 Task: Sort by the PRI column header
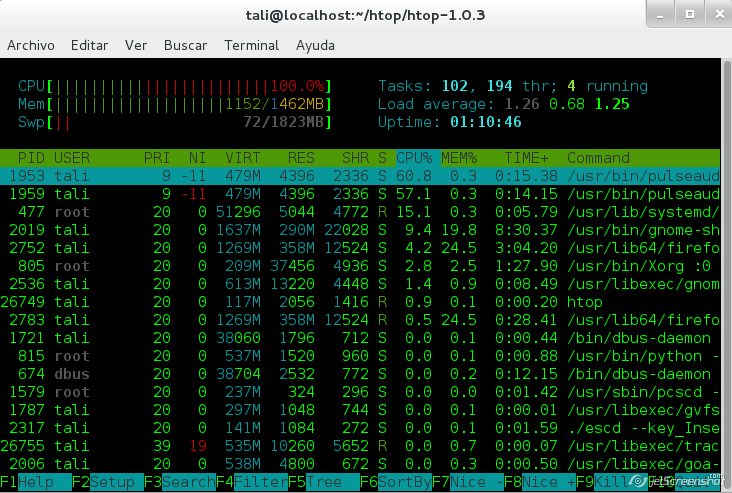(x=157, y=158)
